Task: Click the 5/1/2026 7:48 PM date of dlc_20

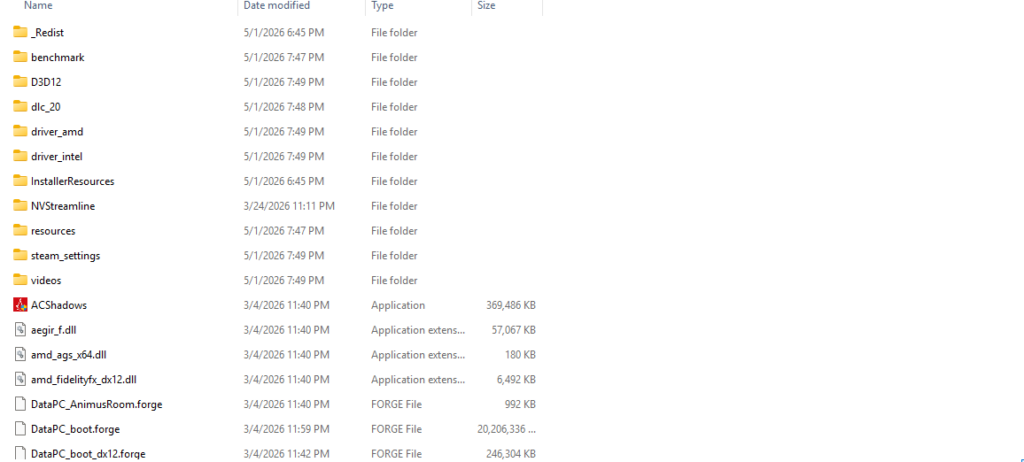Action: [283, 107]
